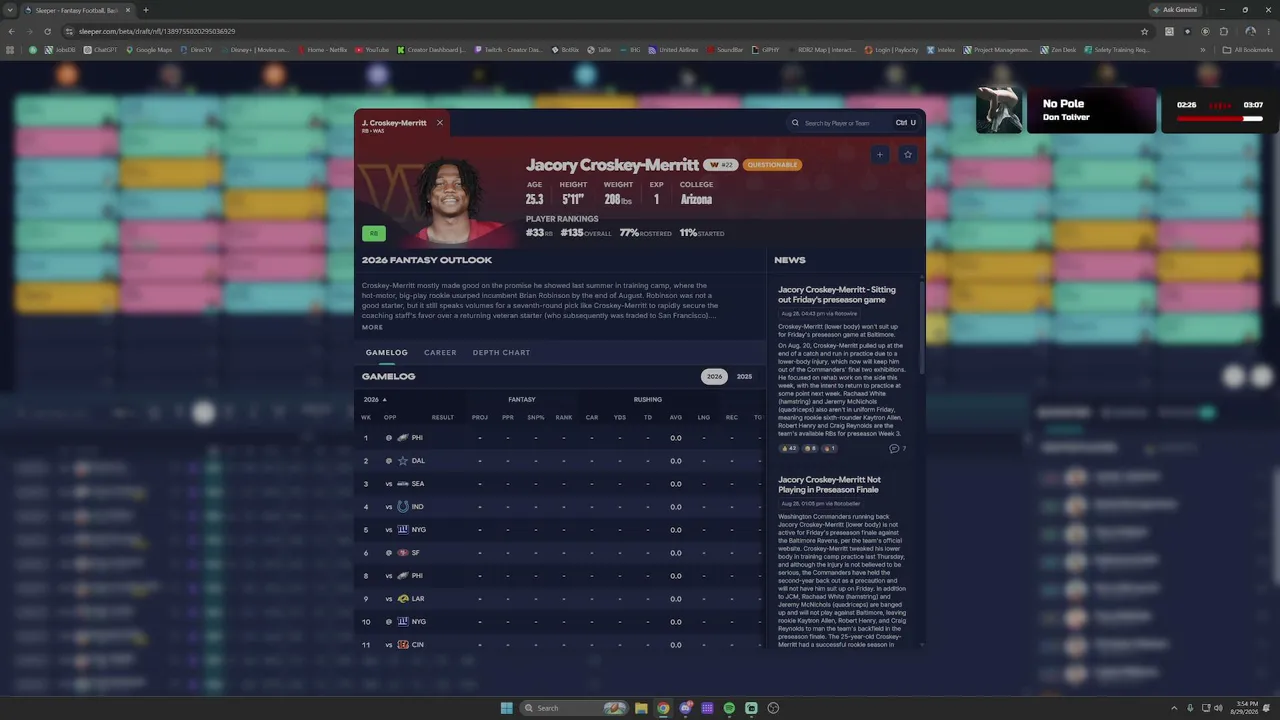Screen dimensions: 1280x720
Task: Click the Rams logo in week 9 row
Action: click(403, 599)
